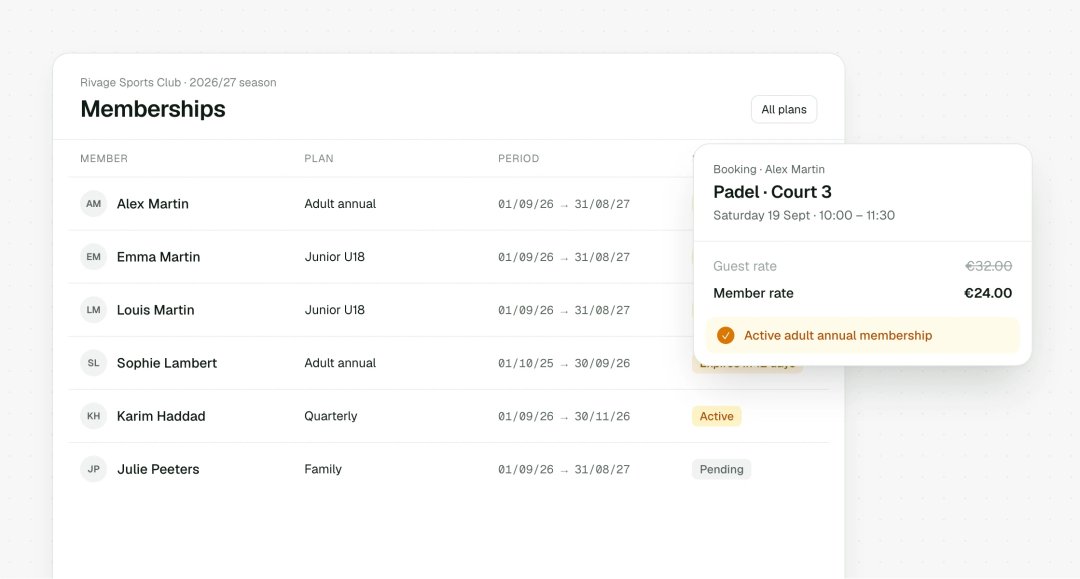
Task: Click the Active adult annual membership banner
Action: (x=862, y=335)
